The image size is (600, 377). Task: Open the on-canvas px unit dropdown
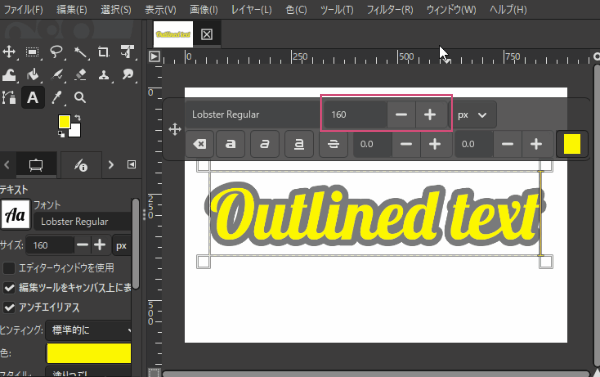(x=472, y=115)
